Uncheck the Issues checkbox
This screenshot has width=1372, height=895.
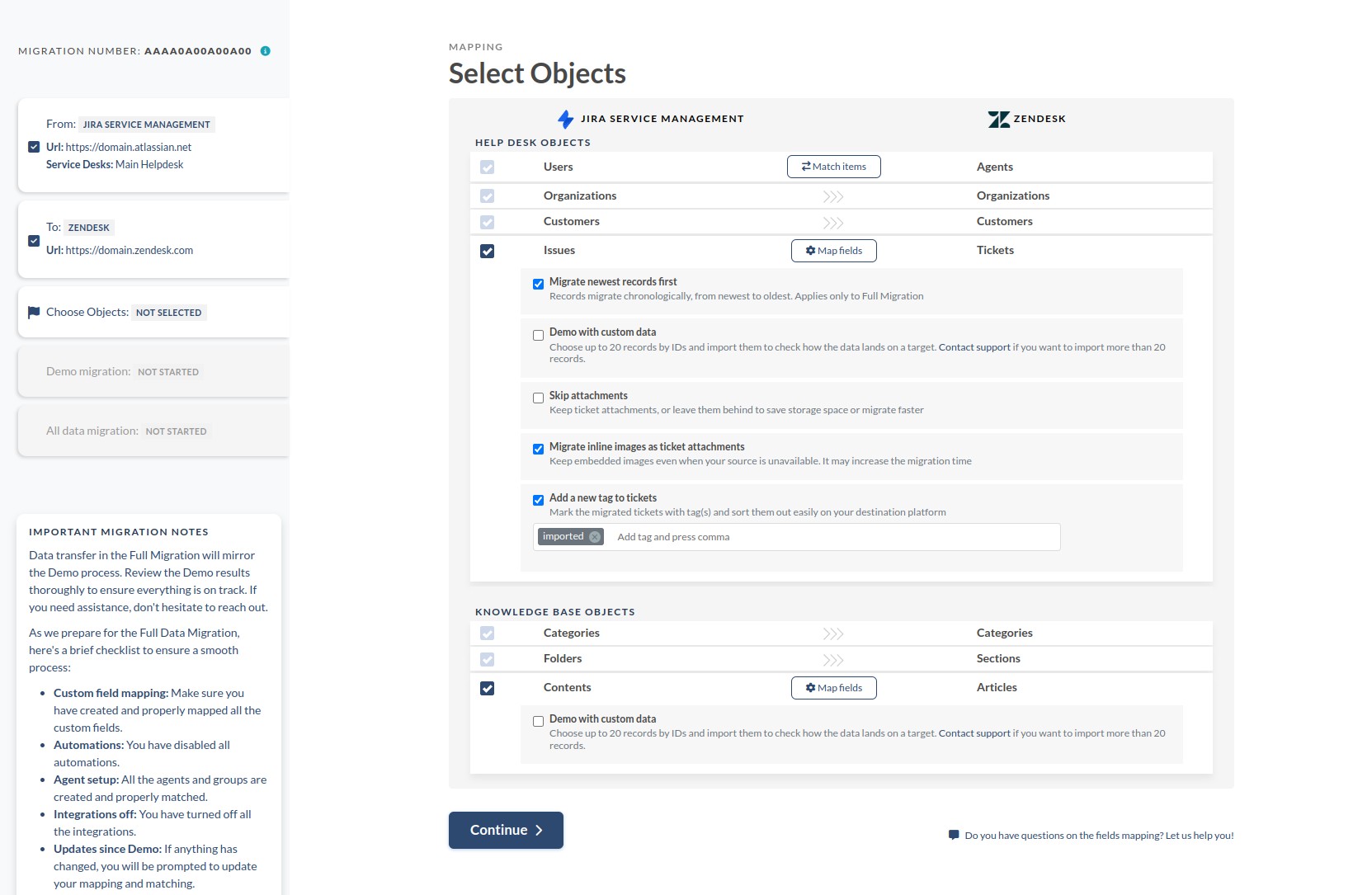tap(488, 251)
